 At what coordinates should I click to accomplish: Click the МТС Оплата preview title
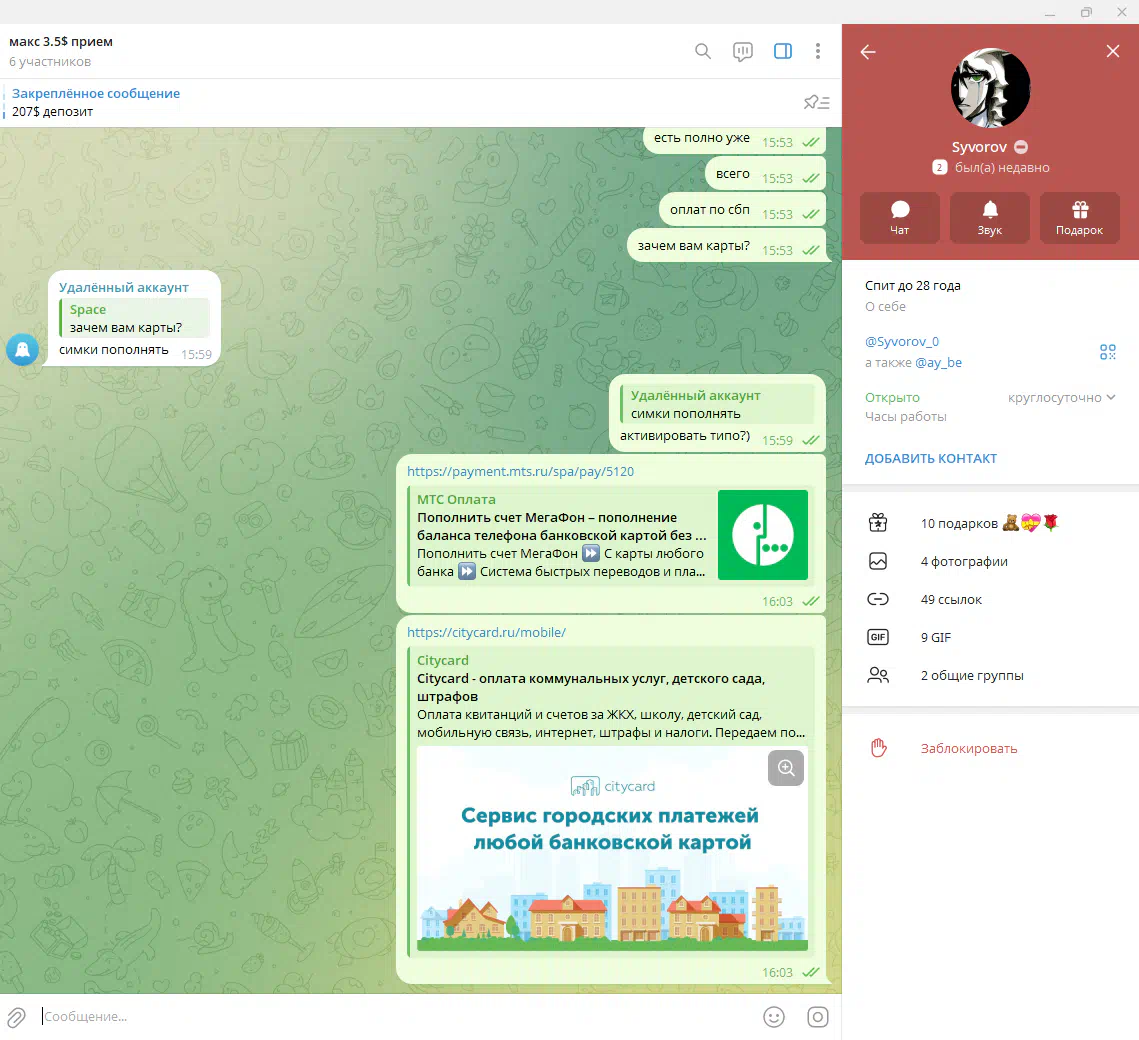456,500
